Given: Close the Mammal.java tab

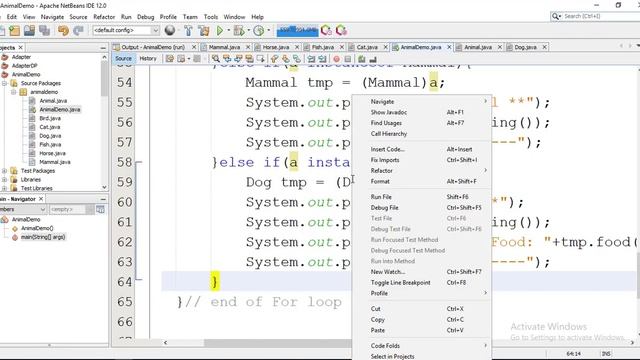Looking at the screenshot, I should point(248,47).
